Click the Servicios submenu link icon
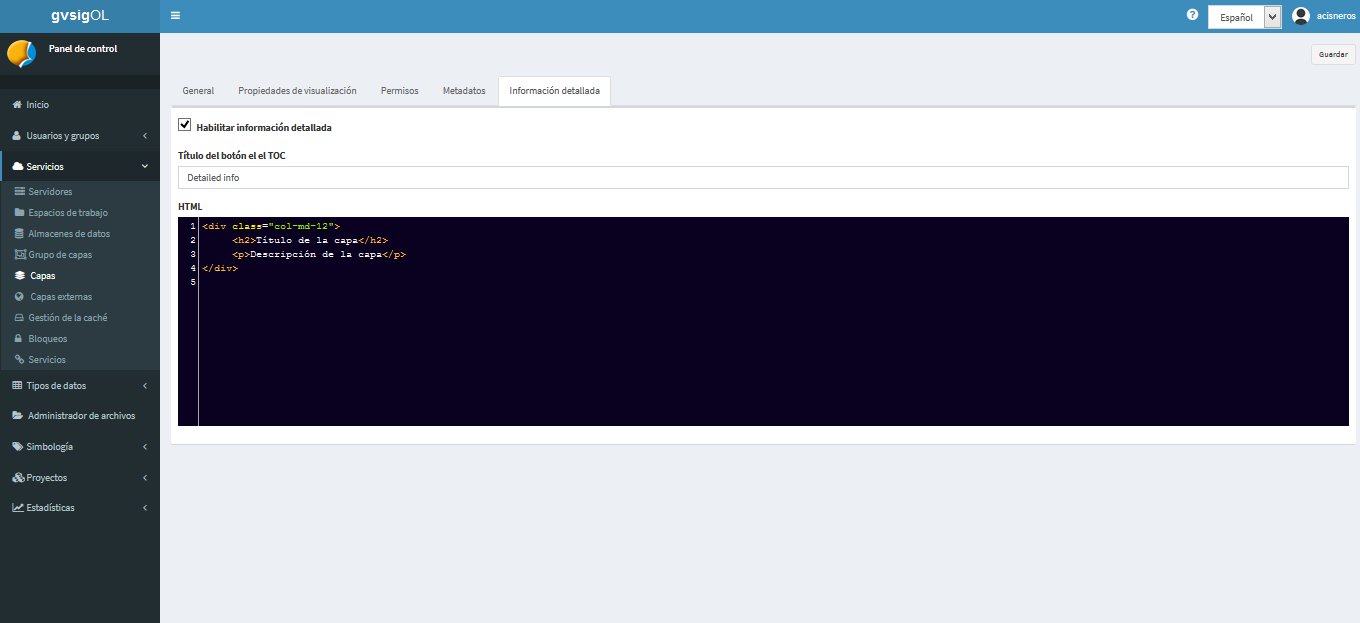Image resolution: width=1360 pixels, height=623 pixels. click(20, 360)
